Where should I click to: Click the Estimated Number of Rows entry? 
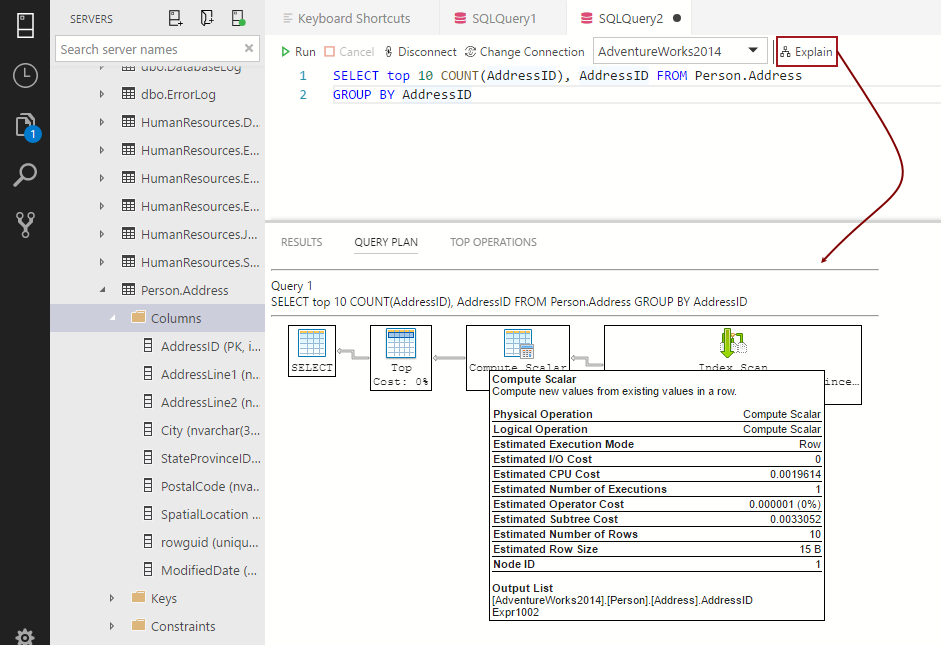[657, 534]
